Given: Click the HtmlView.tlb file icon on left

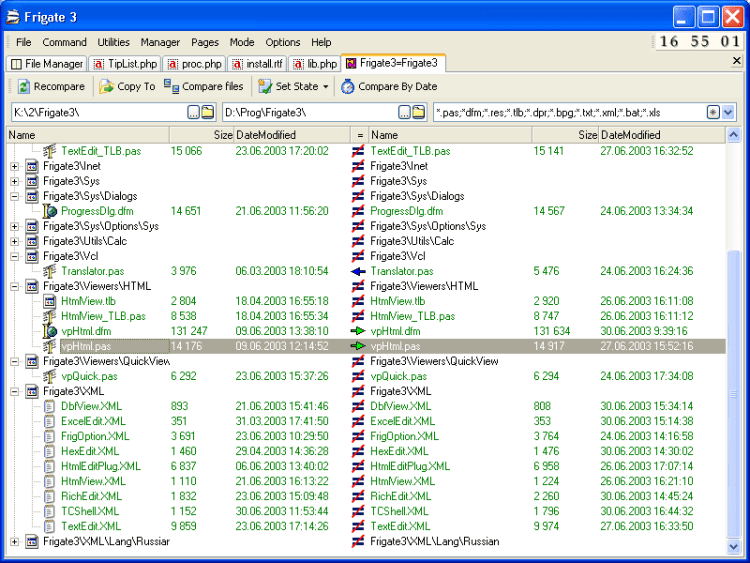Looking at the screenshot, I should (x=50, y=301).
